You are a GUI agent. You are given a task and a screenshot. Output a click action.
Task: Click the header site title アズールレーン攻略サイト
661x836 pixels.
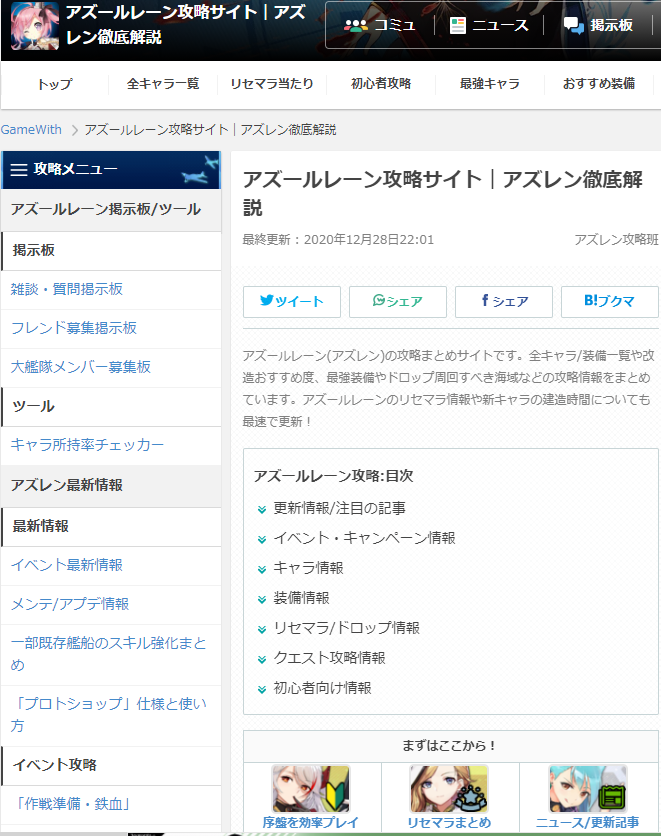(185, 25)
